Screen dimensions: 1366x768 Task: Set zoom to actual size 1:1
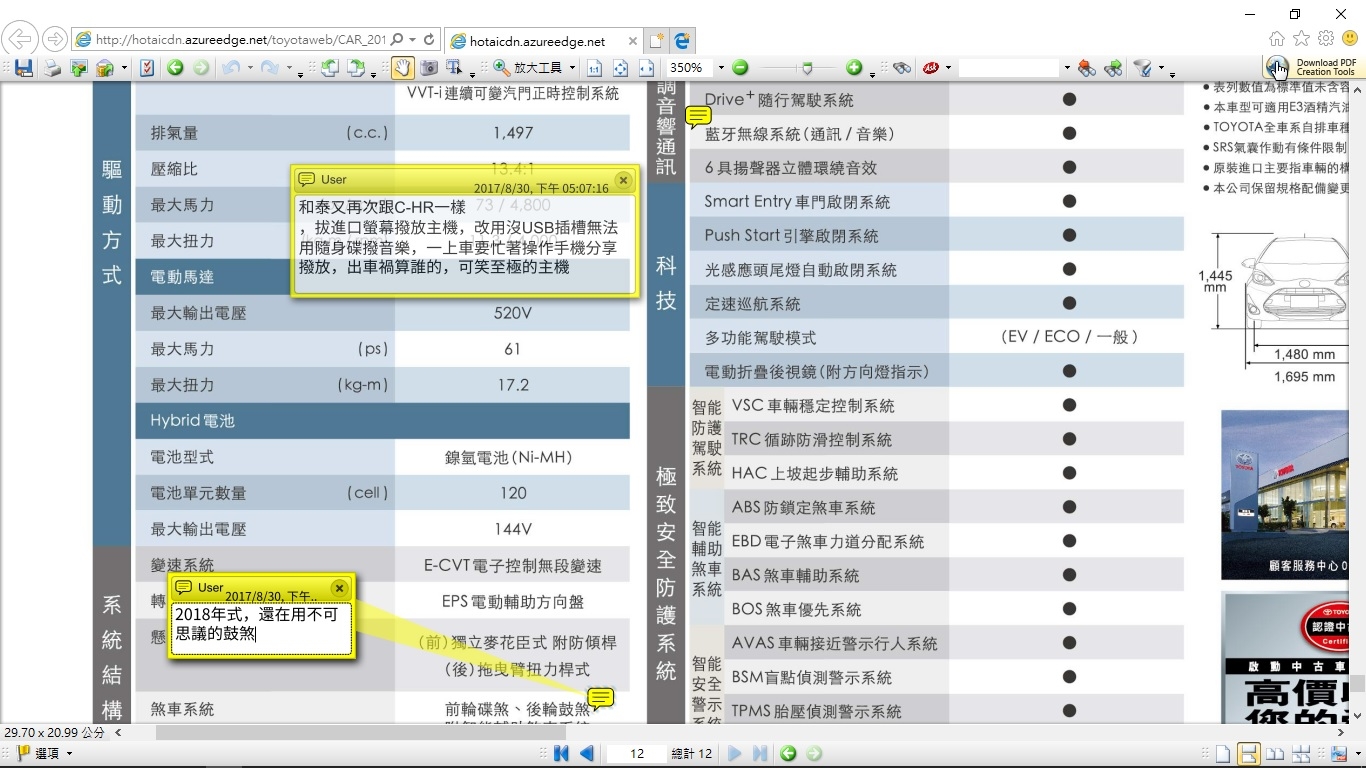(x=594, y=68)
